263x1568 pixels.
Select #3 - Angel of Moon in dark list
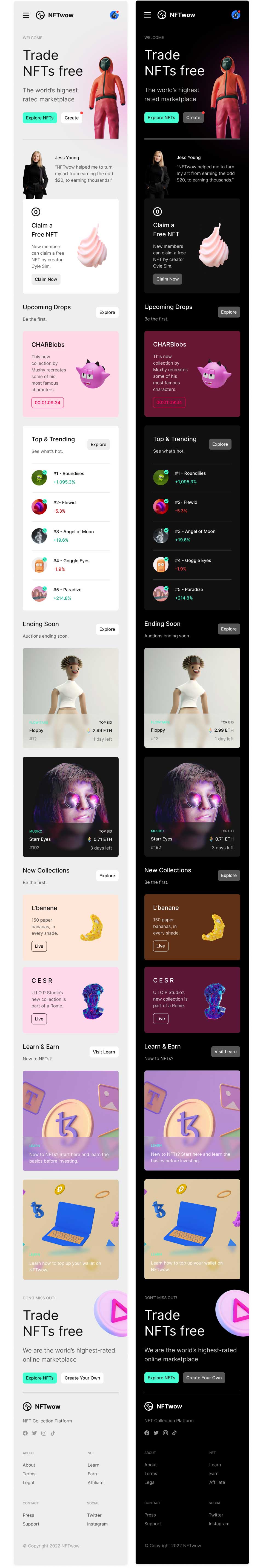point(192,535)
